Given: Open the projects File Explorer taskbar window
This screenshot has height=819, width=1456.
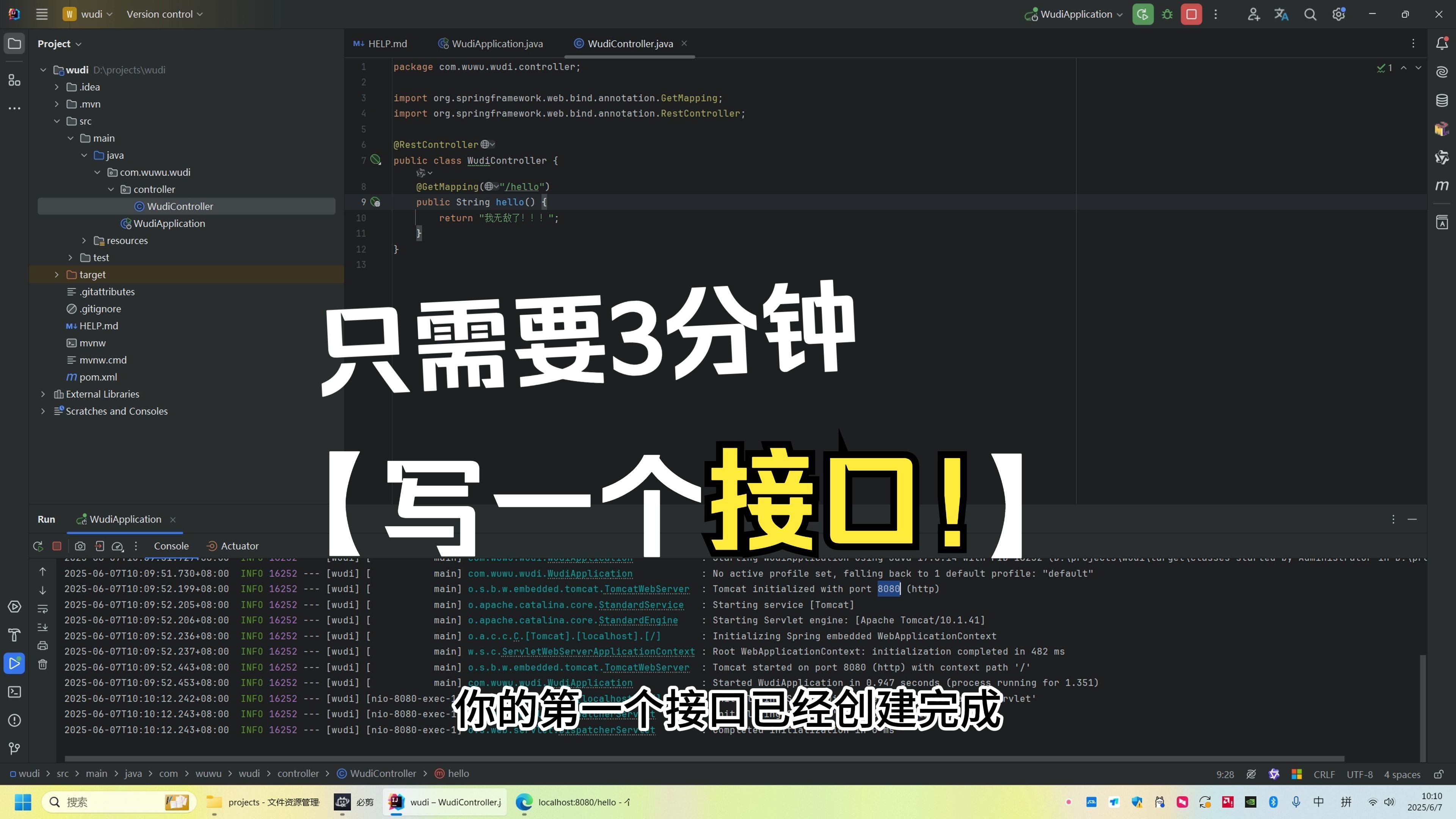Looking at the screenshot, I should (263, 802).
